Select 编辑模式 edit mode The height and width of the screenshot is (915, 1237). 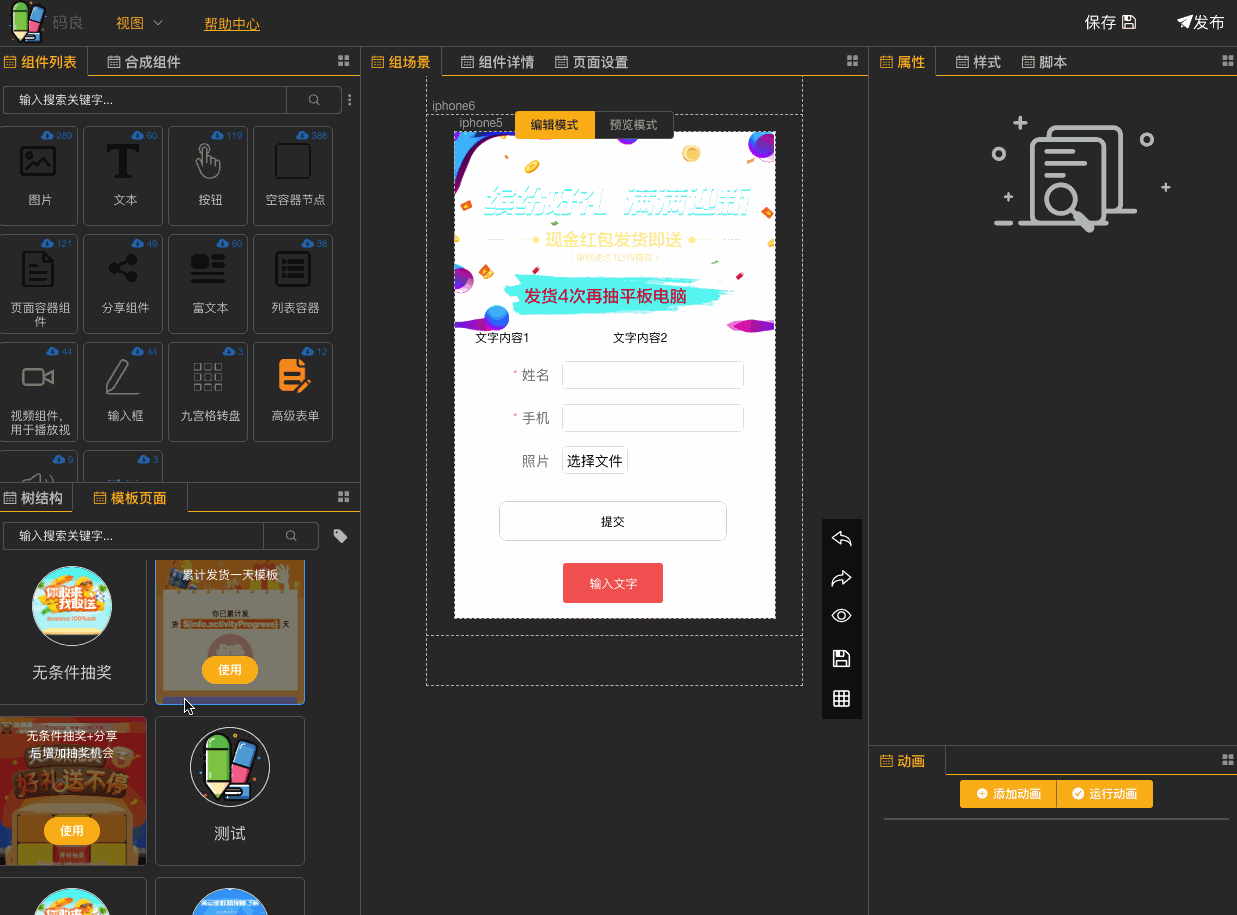point(554,125)
